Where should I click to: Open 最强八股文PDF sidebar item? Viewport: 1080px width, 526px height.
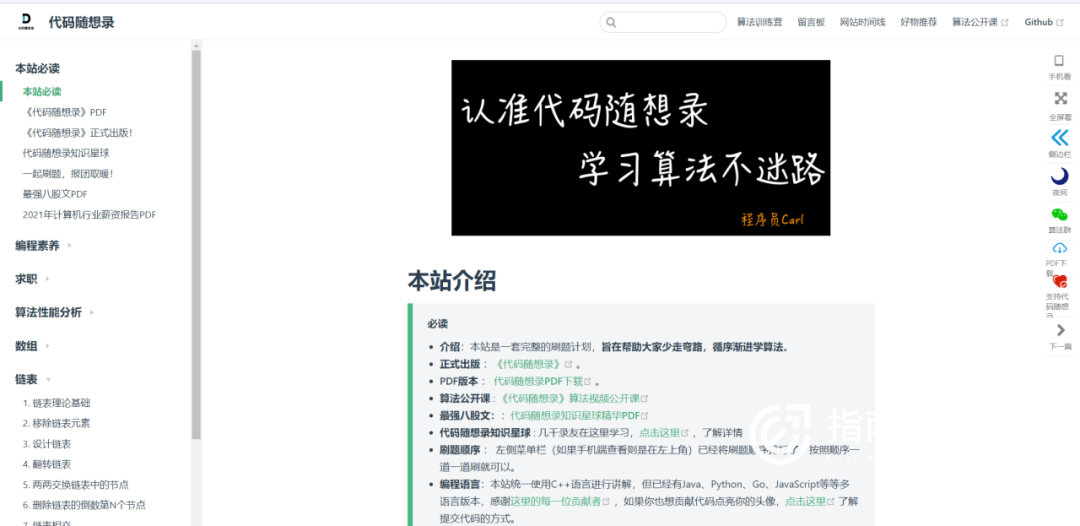(x=55, y=194)
